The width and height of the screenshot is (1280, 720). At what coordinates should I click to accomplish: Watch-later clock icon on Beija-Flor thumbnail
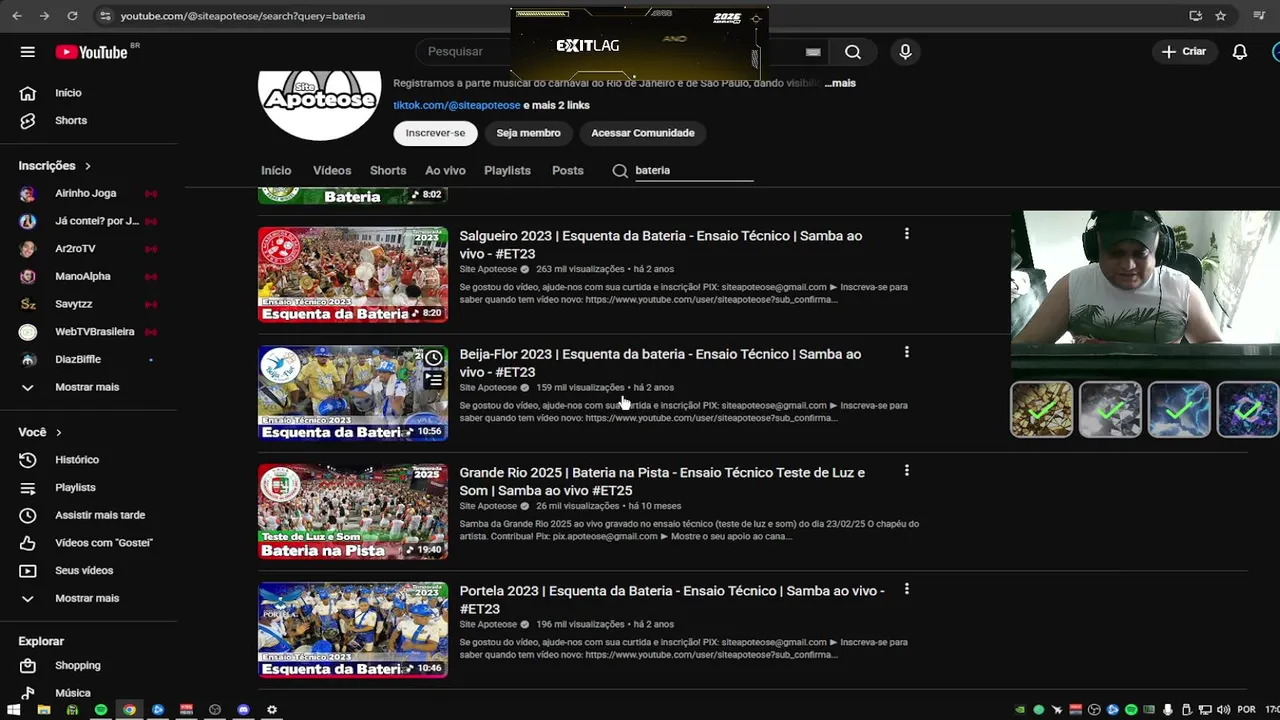434,358
